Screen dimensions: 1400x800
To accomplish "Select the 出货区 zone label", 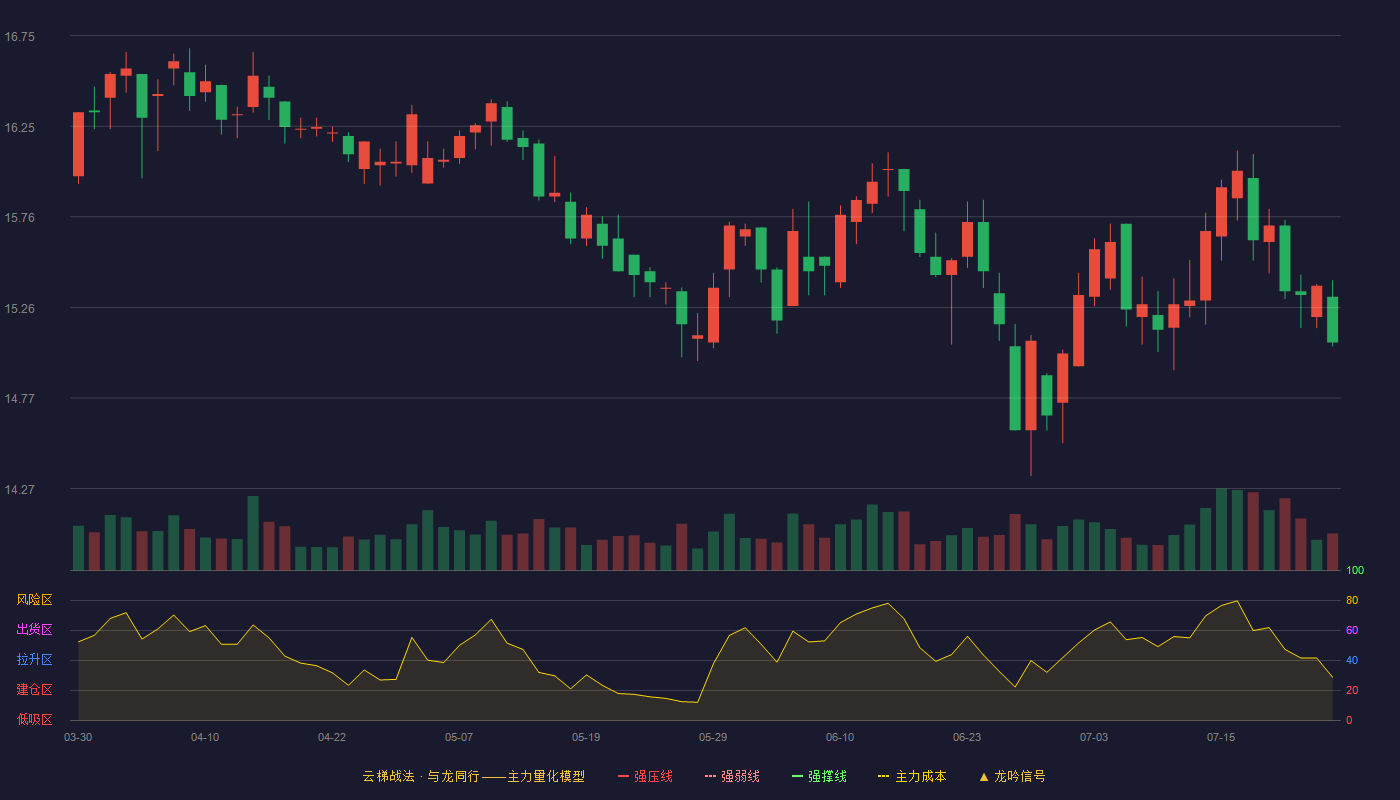I will pos(34,630).
